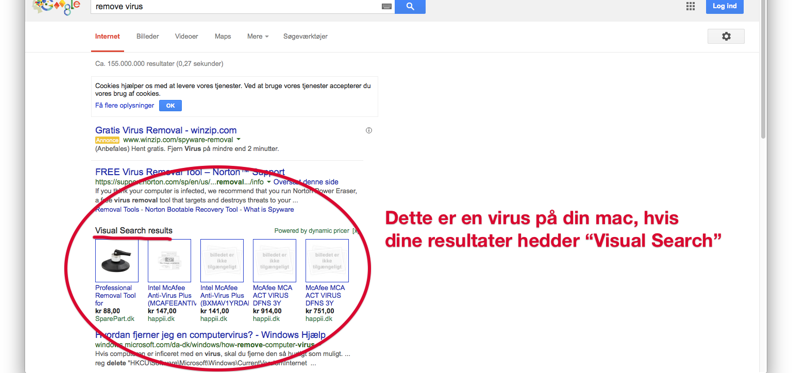Open the on-screen keyboard icon in search box
Image resolution: width=792 pixels, height=373 pixels.
click(x=387, y=7)
